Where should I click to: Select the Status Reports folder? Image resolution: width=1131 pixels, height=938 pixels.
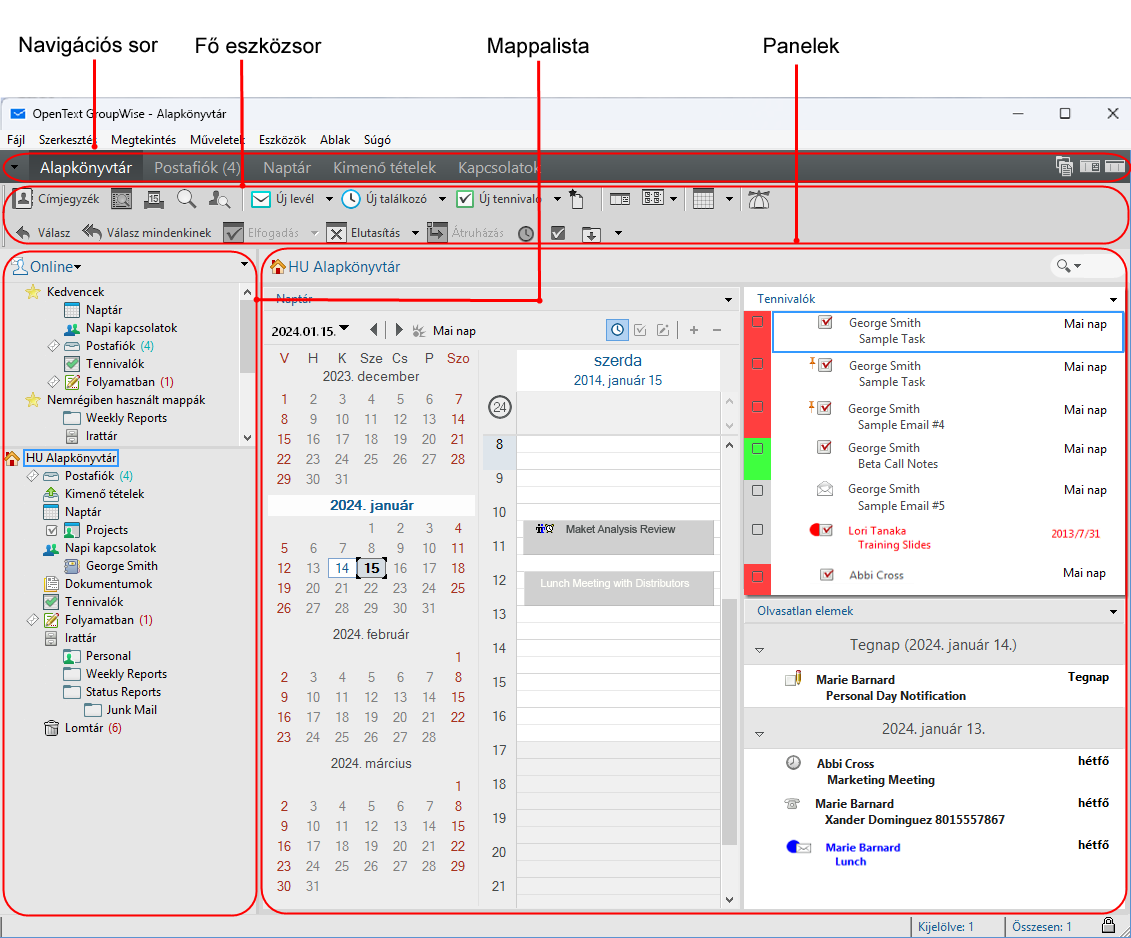[123, 692]
